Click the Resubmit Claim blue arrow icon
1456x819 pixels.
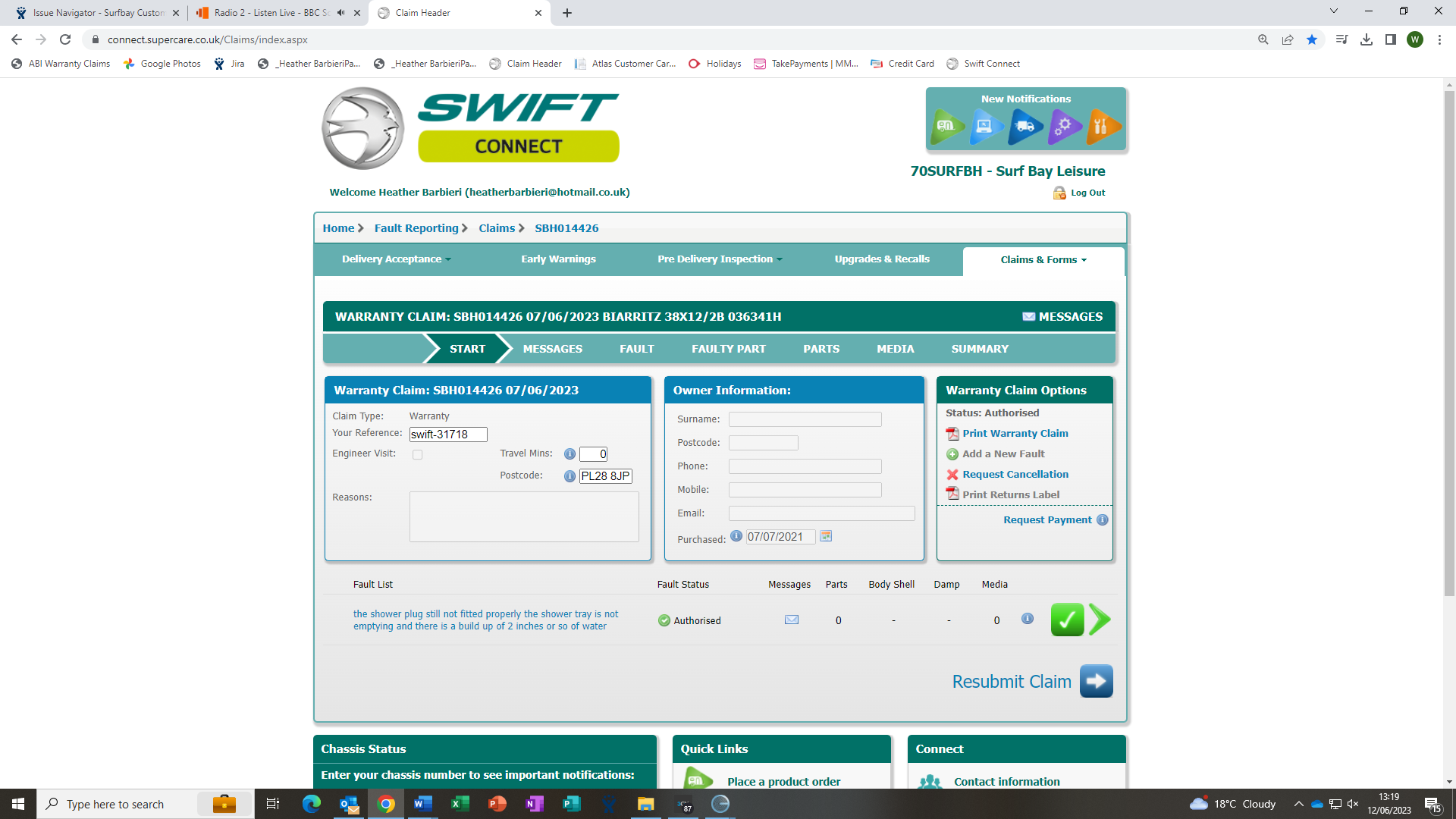tap(1096, 681)
